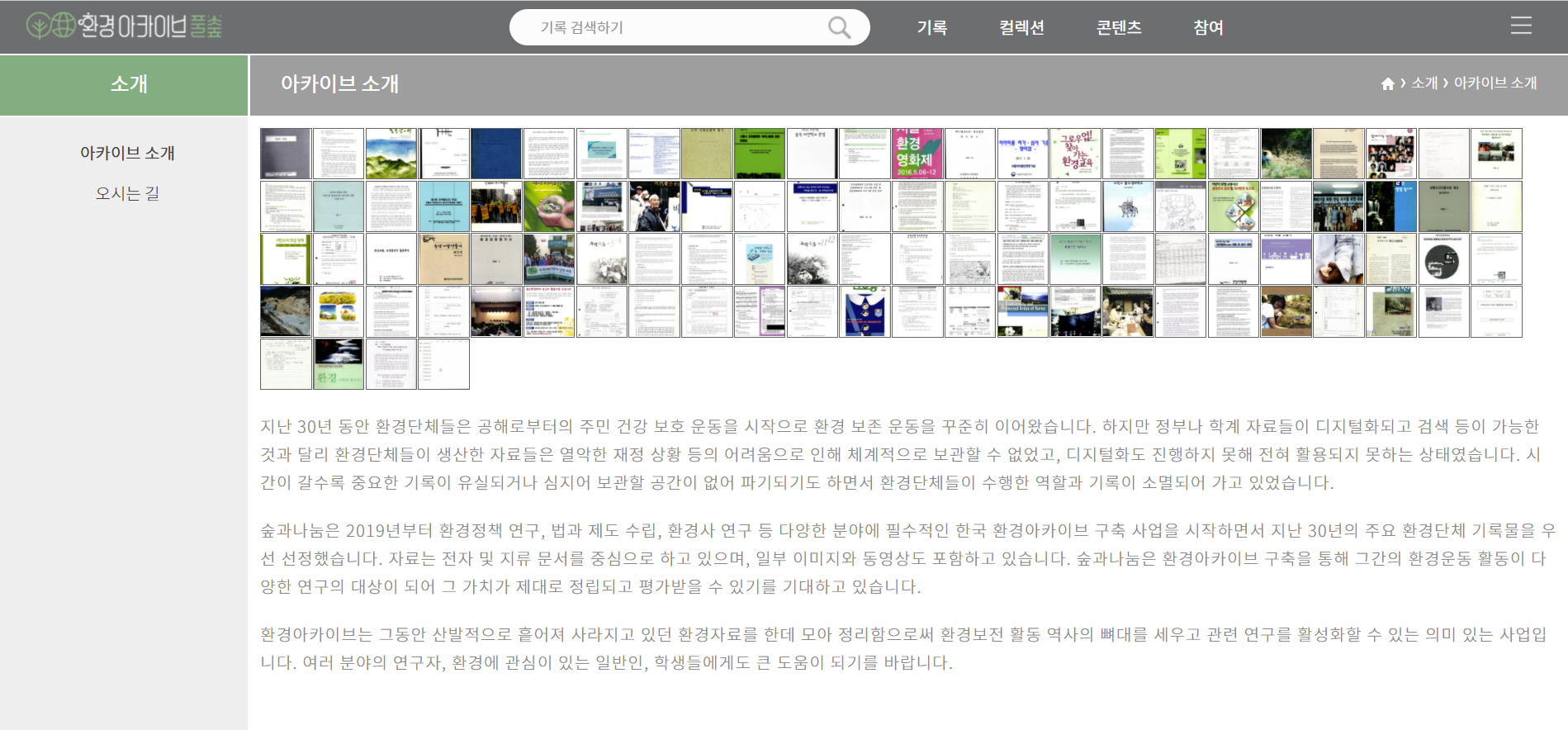
Task: Open the 그로우업 찾아가는 환경교육 thumbnail
Action: tap(1075, 154)
